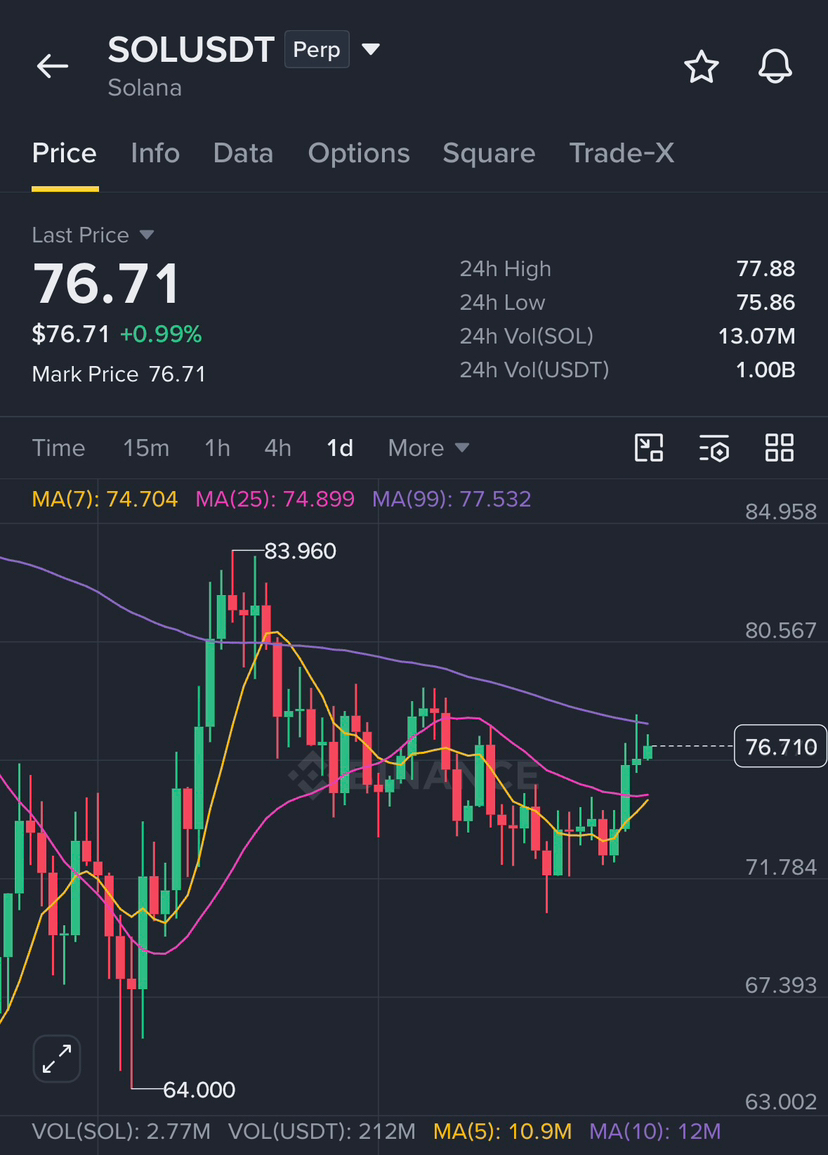Open the four-square grid layout icon
The image size is (828, 1155).
click(x=779, y=448)
